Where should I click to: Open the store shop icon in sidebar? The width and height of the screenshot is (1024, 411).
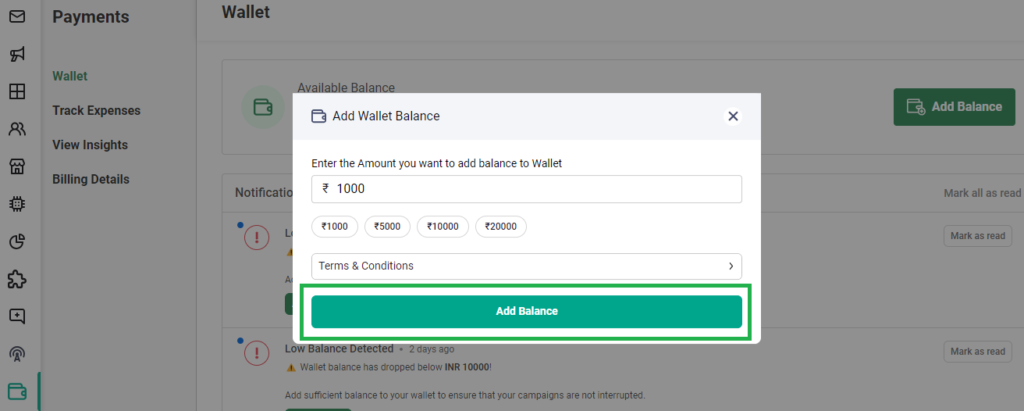[17, 167]
